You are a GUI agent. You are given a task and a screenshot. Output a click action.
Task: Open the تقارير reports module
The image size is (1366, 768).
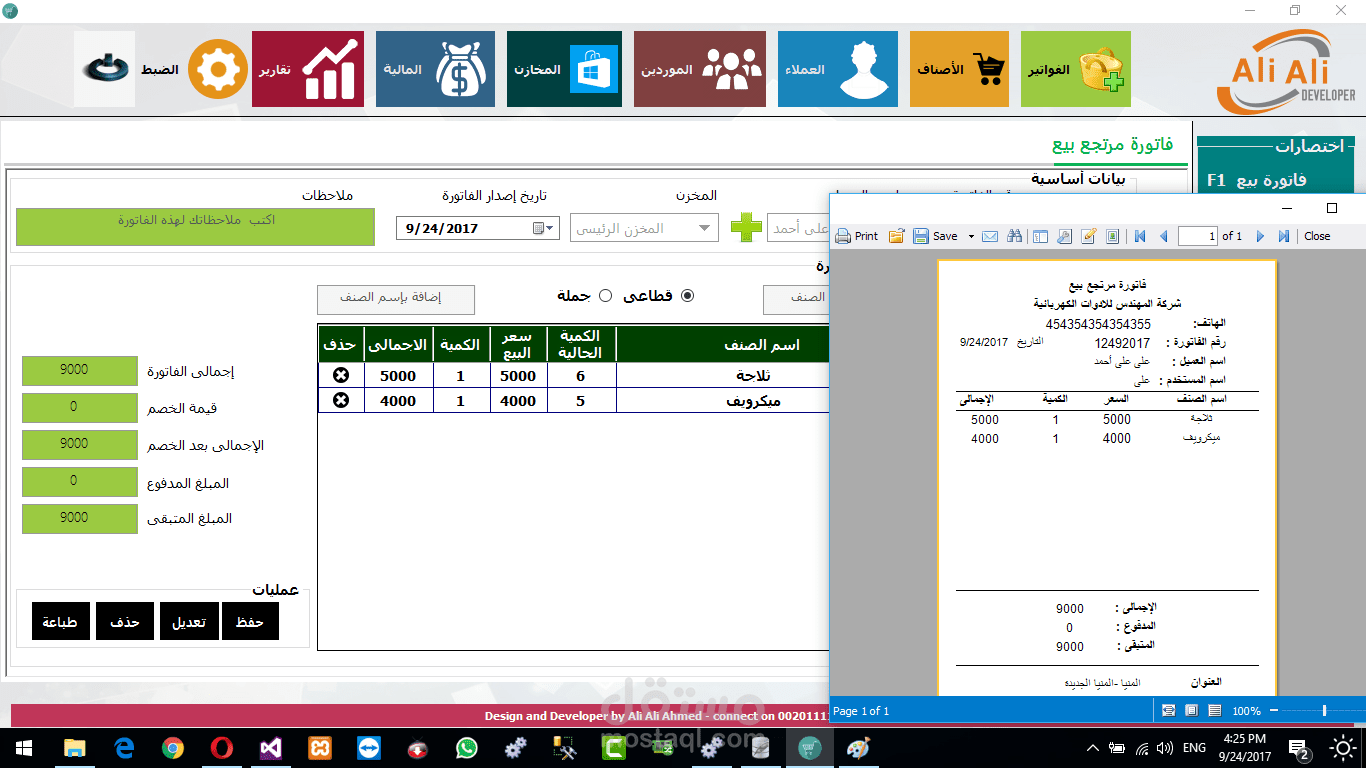307,69
